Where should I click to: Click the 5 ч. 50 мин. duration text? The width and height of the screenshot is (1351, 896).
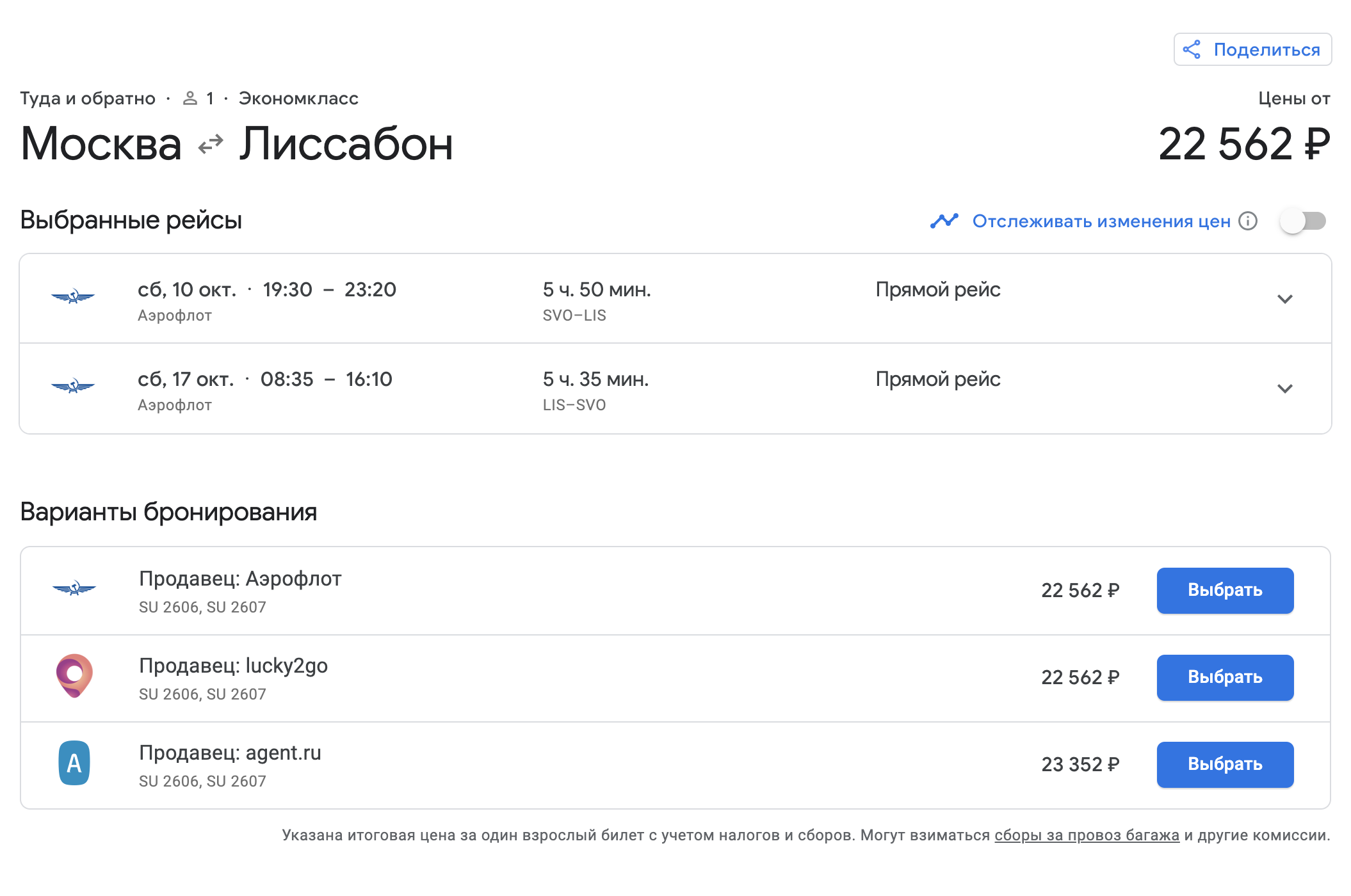click(597, 289)
